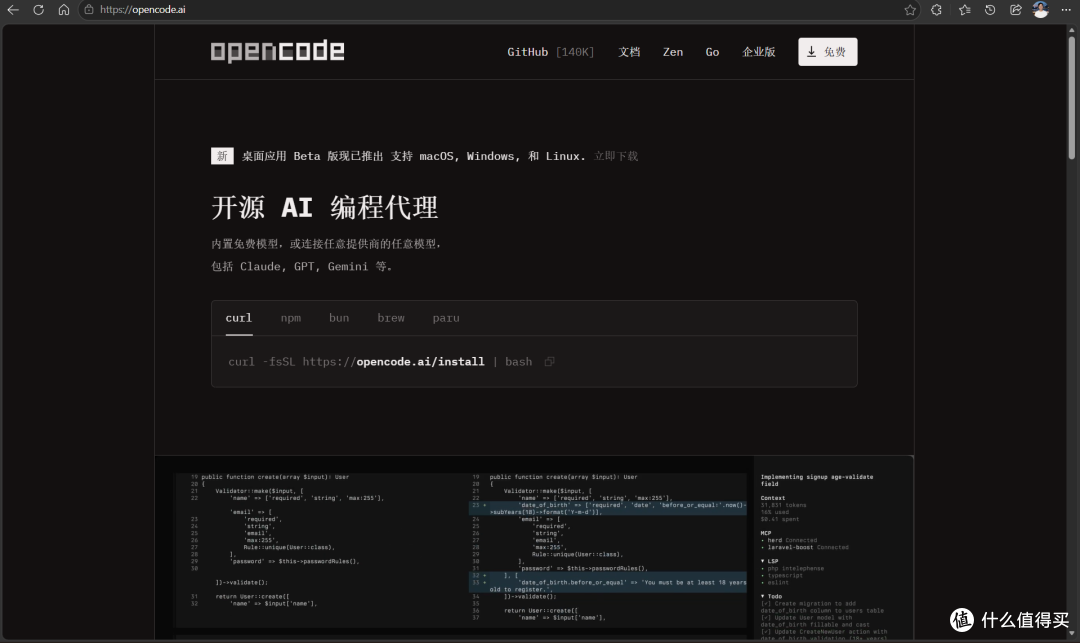Viewport: 1080px width, 643px height.
Task: Click the opencode logo
Action: click(x=278, y=52)
